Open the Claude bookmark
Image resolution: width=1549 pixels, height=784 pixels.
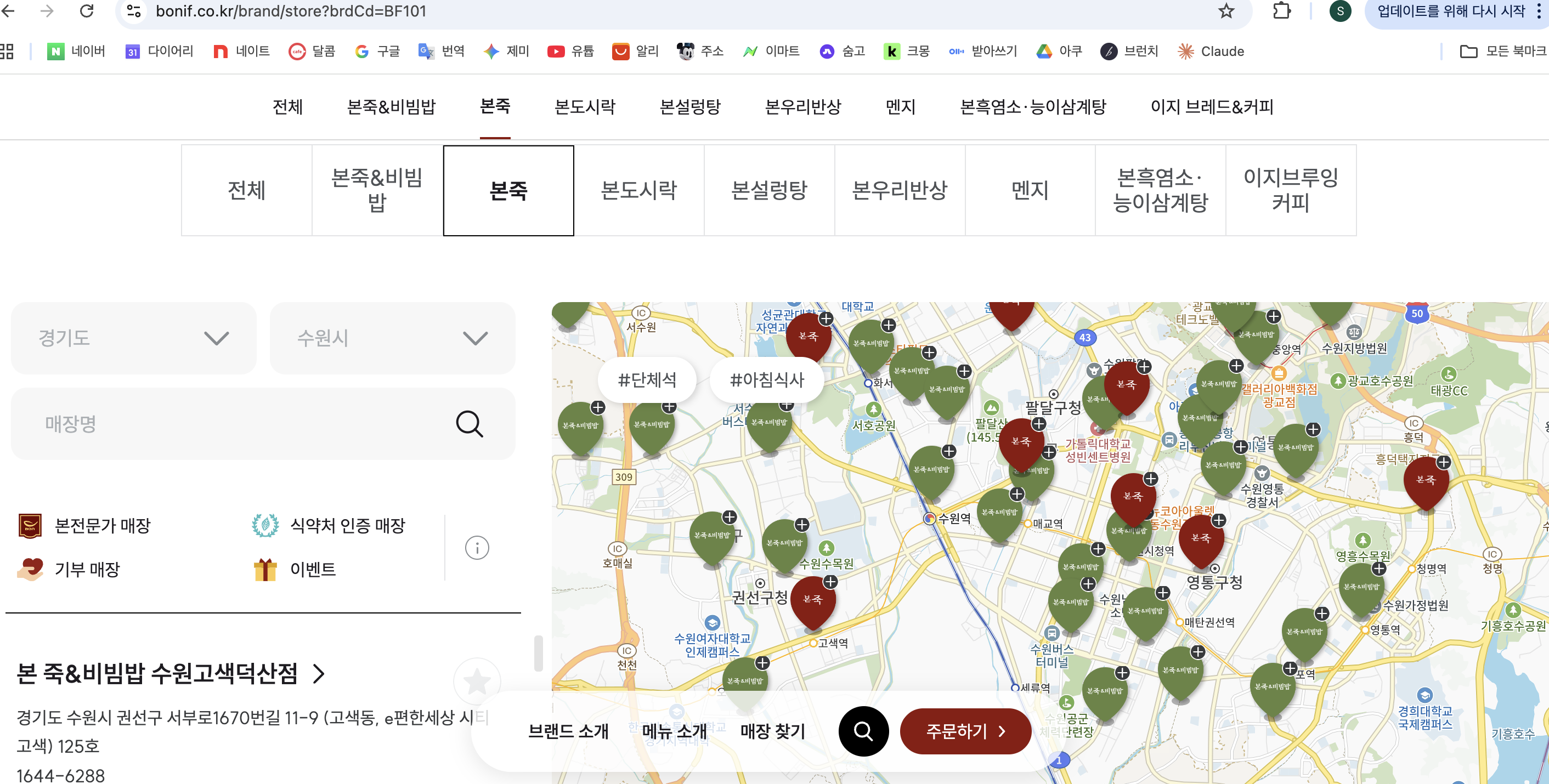(x=1211, y=51)
